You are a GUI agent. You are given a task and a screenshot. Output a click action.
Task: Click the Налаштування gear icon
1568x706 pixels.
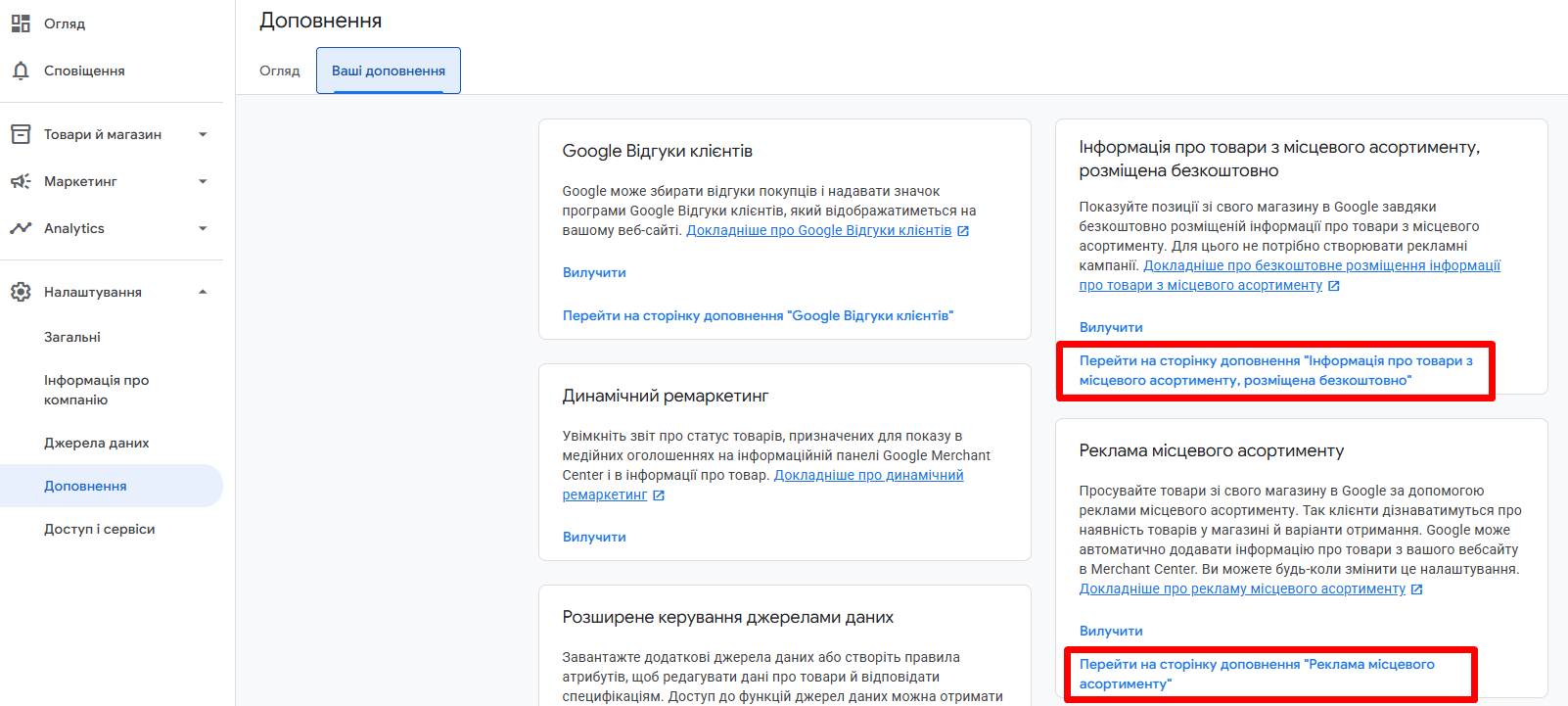coord(21,292)
